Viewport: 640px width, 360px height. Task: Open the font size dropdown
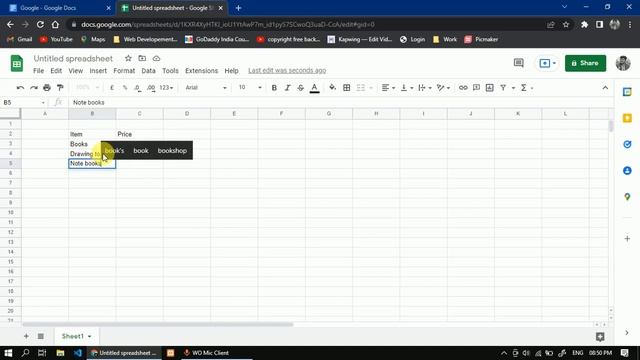250,88
